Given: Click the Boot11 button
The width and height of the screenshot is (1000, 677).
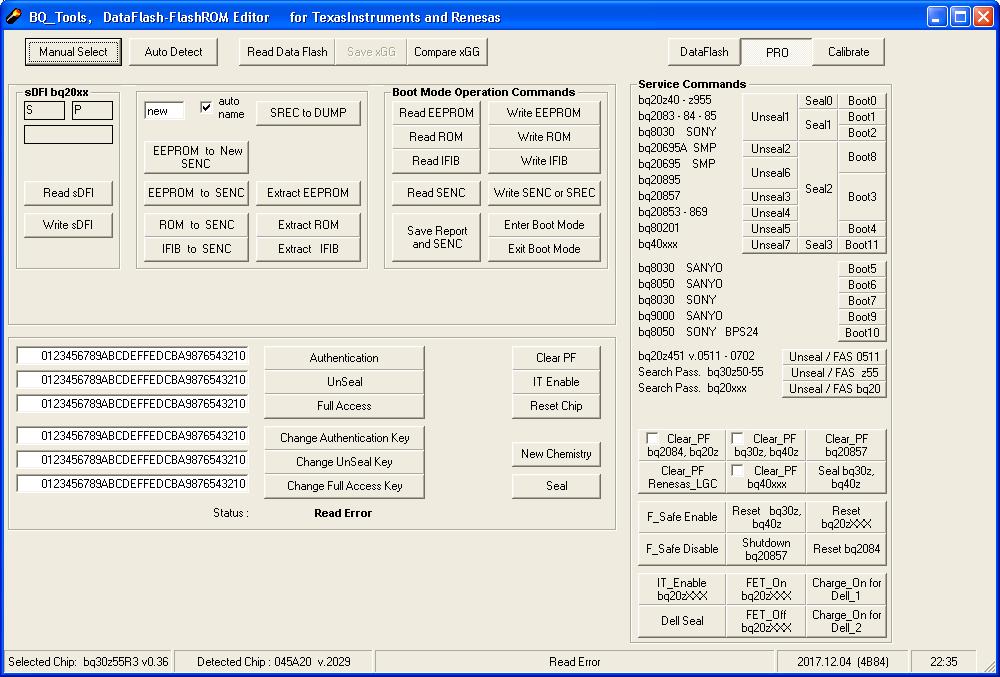Looking at the screenshot, I should 862,245.
